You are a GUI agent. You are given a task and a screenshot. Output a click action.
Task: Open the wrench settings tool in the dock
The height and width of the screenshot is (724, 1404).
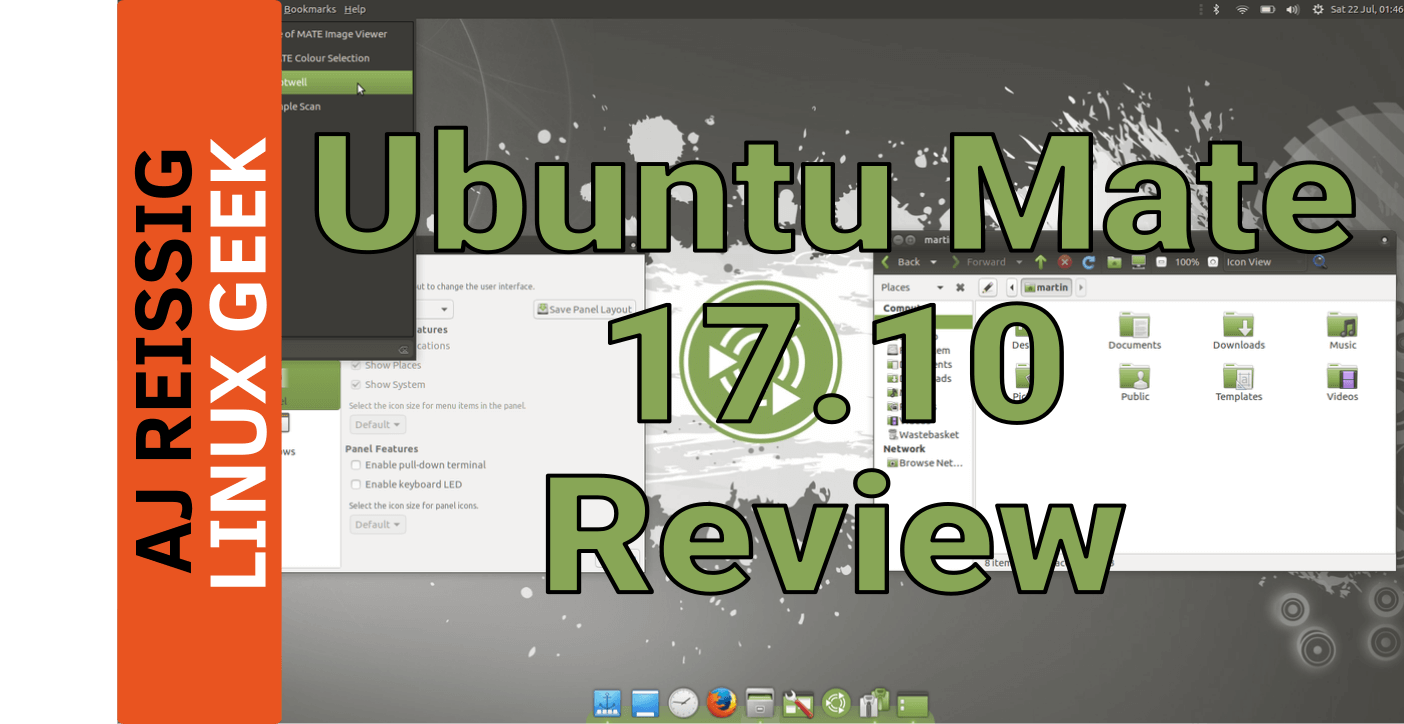pos(797,703)
